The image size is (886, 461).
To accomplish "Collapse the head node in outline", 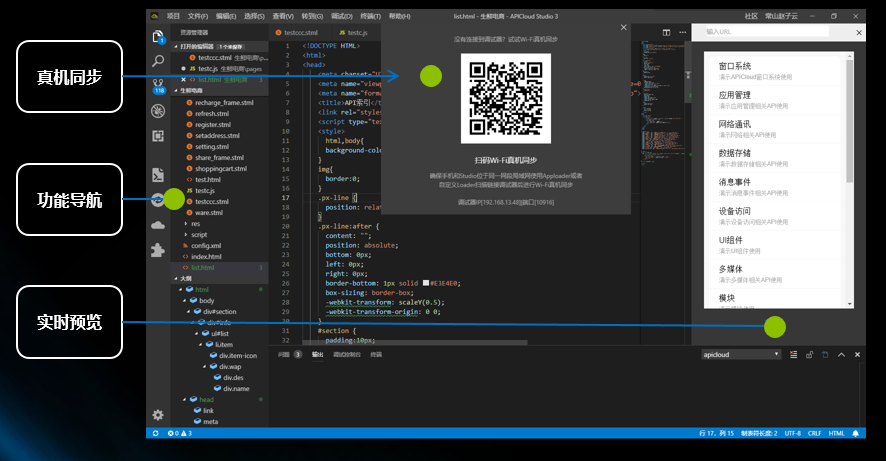I will (x=185, y=399).
